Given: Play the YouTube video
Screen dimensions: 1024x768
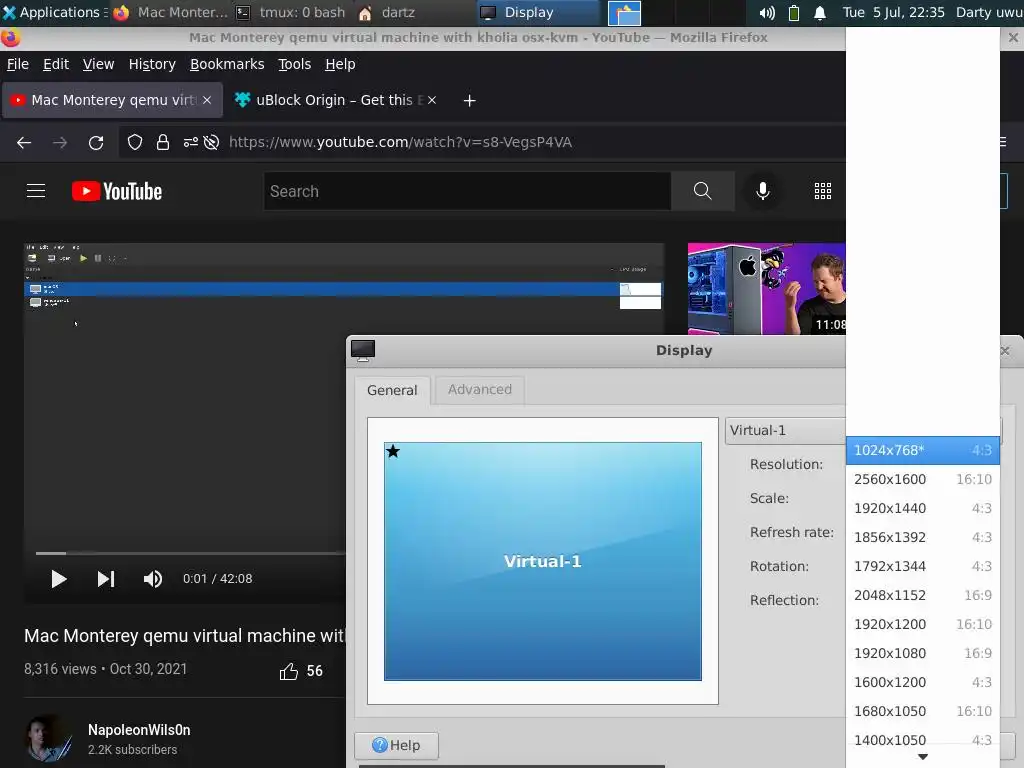Looking at the screenshot, I should click(59, 579).
